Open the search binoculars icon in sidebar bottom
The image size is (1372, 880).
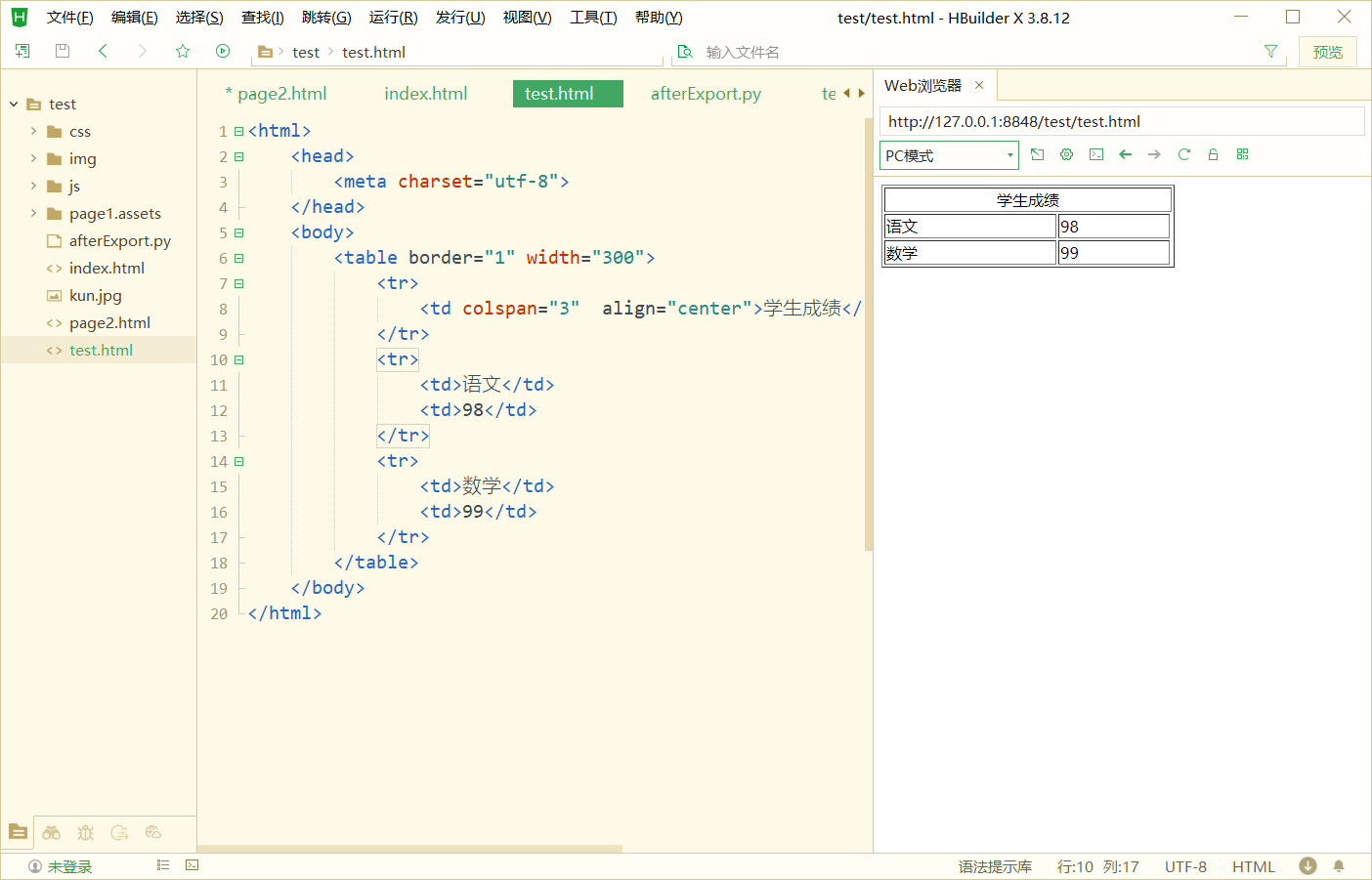pyautogui.click(x=52, y=833)
